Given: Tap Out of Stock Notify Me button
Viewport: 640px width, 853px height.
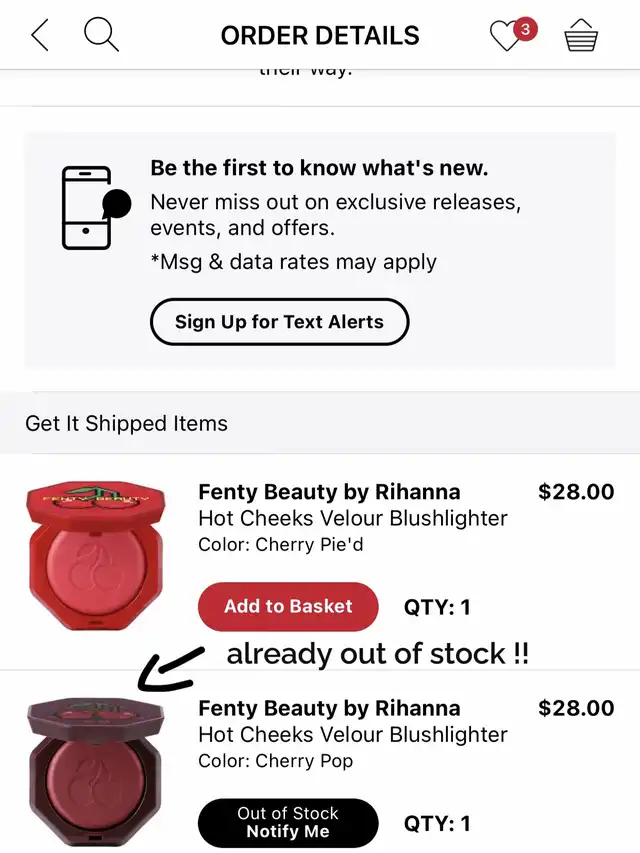Looking at the screenshot, I should [x=288, y=823].
